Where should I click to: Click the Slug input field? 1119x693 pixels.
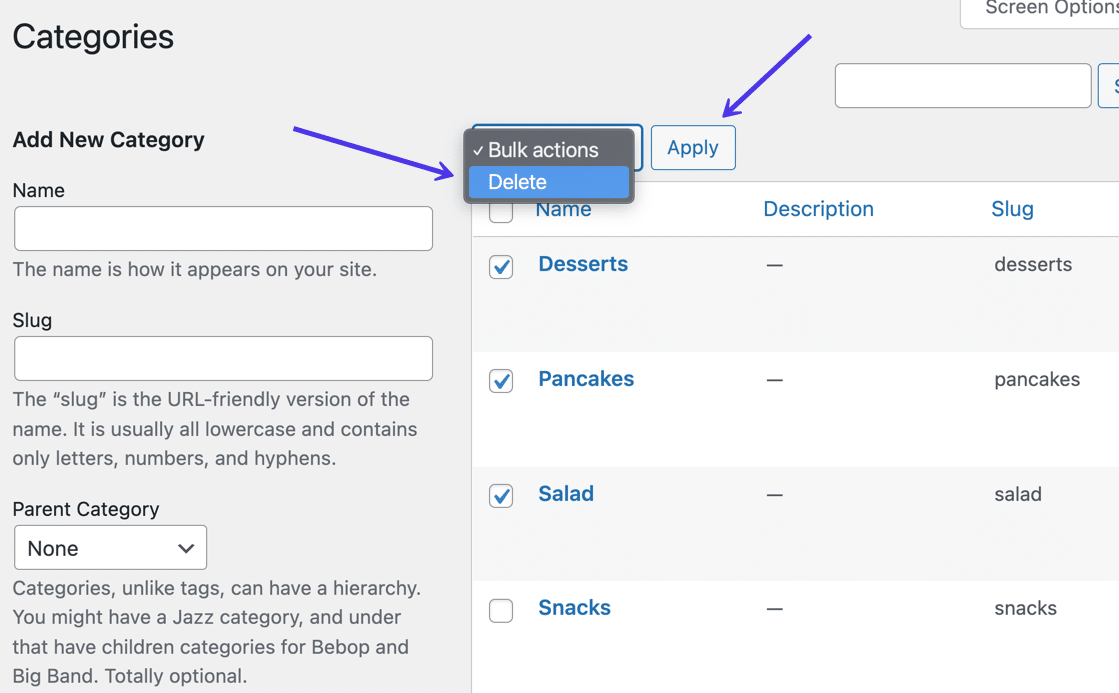tap(222, 358)
